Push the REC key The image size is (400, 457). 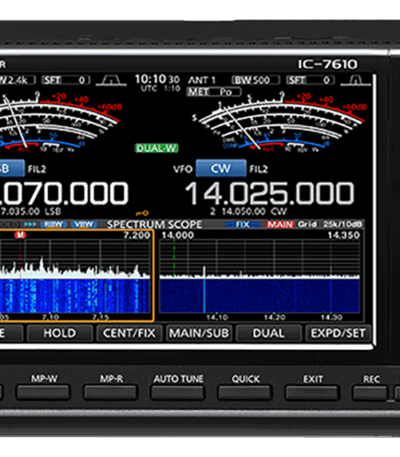[x=370, y=392]
